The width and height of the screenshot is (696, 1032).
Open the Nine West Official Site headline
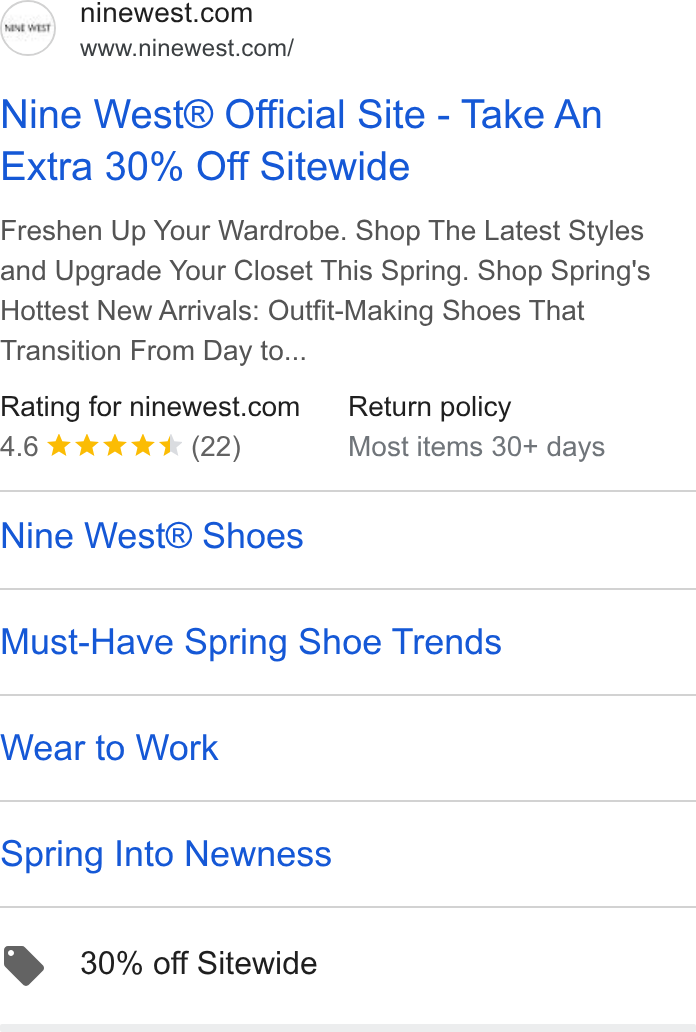point(301,140)
